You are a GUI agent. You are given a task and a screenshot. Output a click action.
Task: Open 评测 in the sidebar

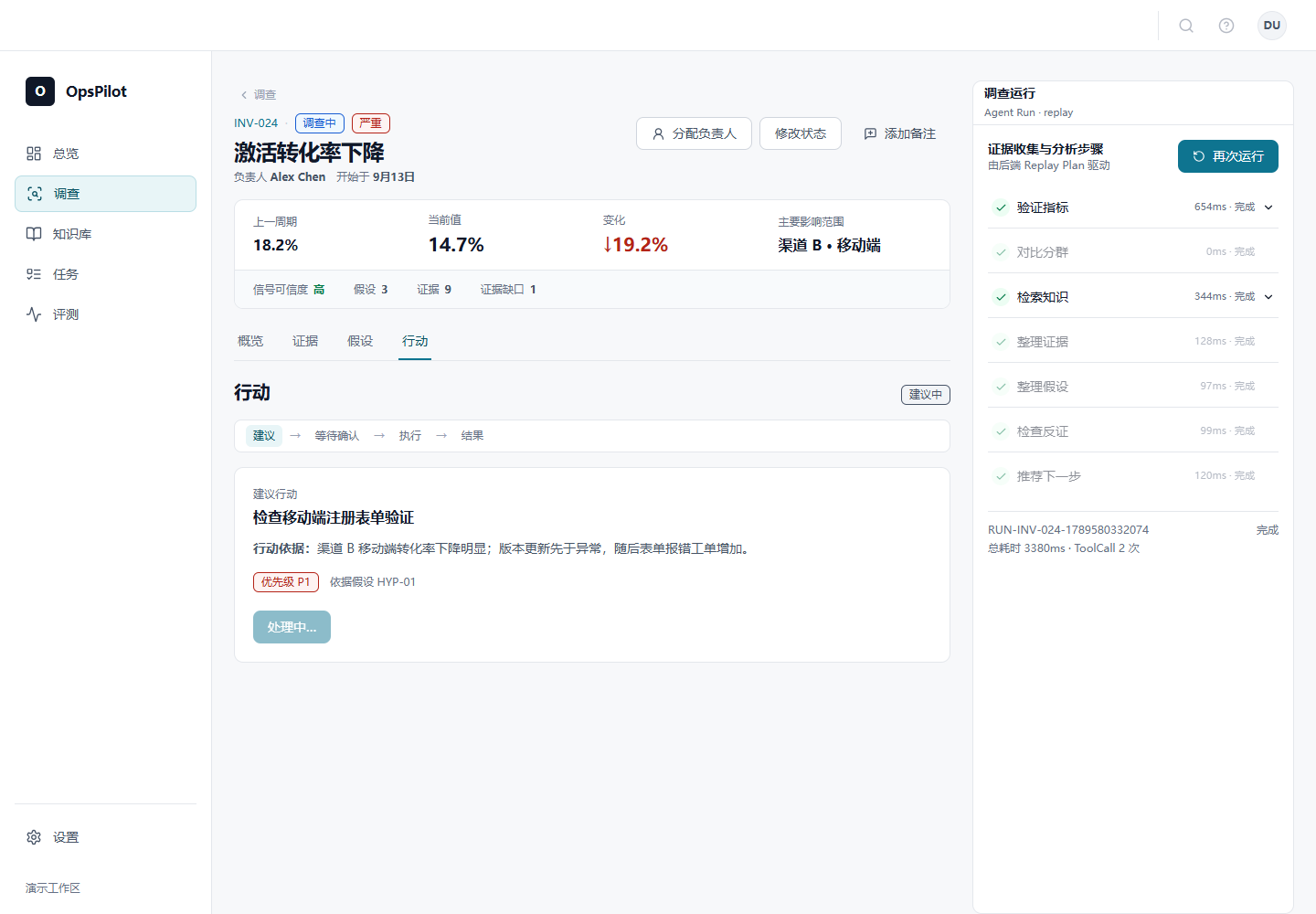pos(105,314)
